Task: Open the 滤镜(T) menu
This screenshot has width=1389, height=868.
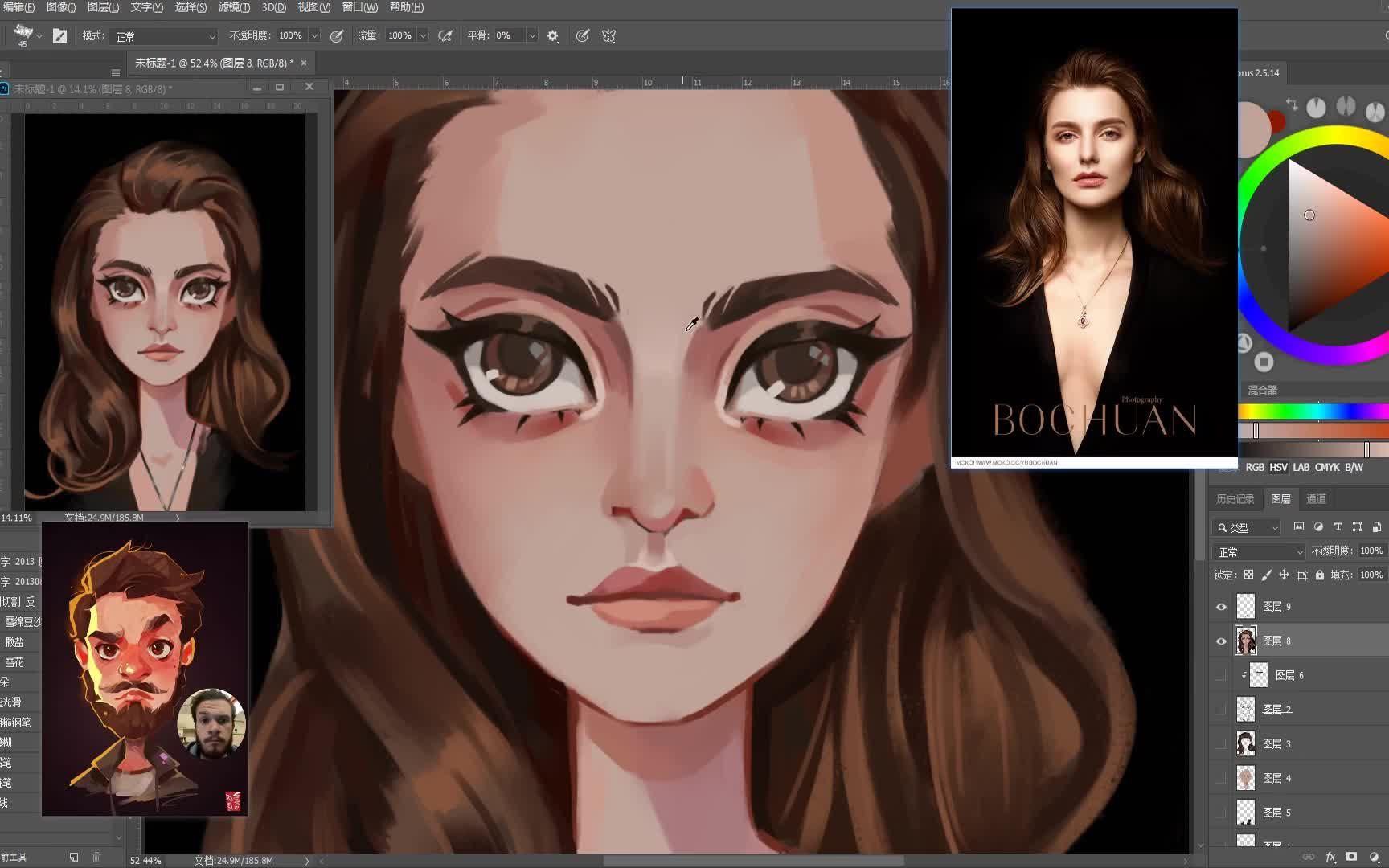Action: coord(234,7)
